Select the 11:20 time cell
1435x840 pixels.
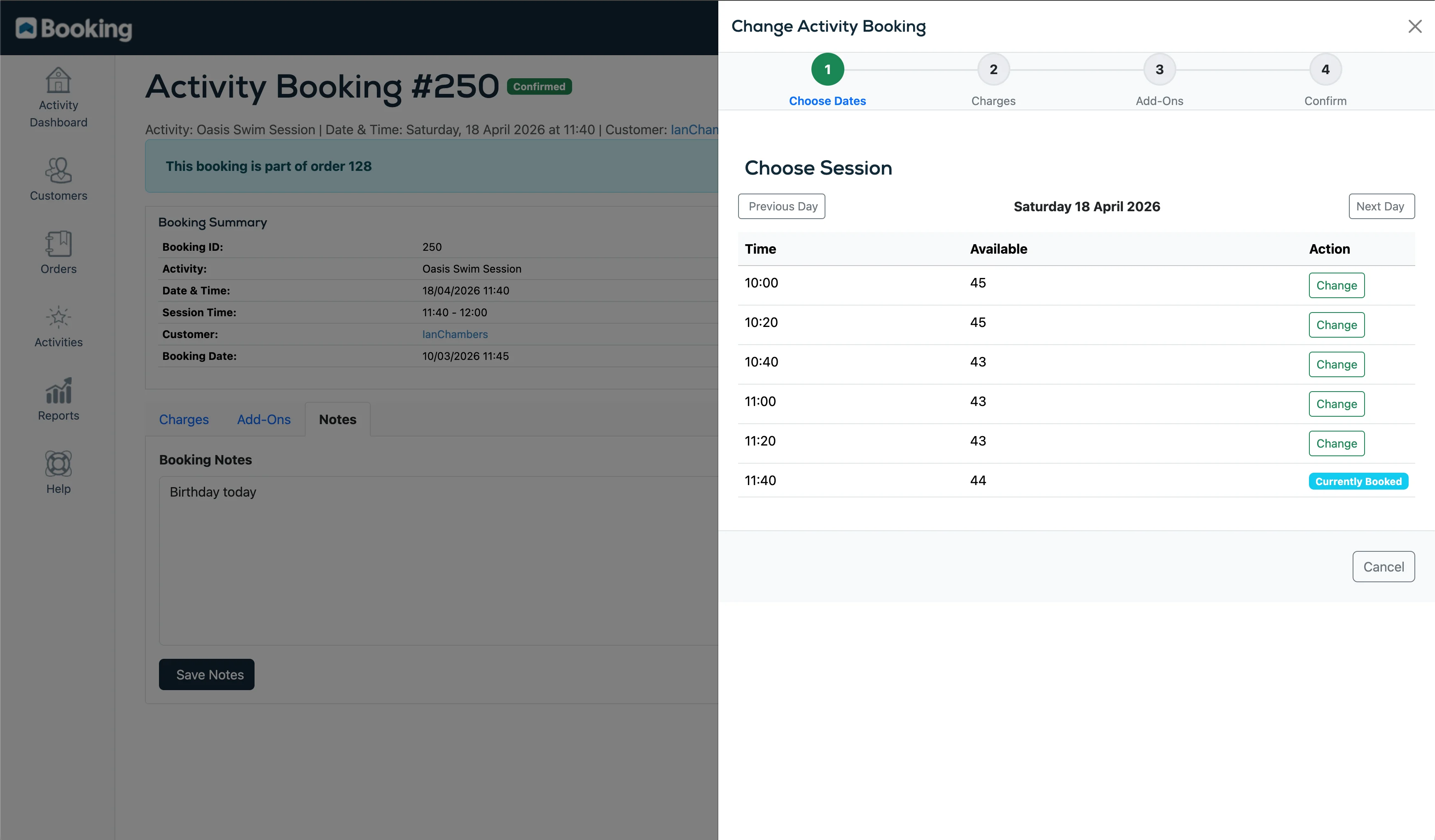tap(760, 441)
